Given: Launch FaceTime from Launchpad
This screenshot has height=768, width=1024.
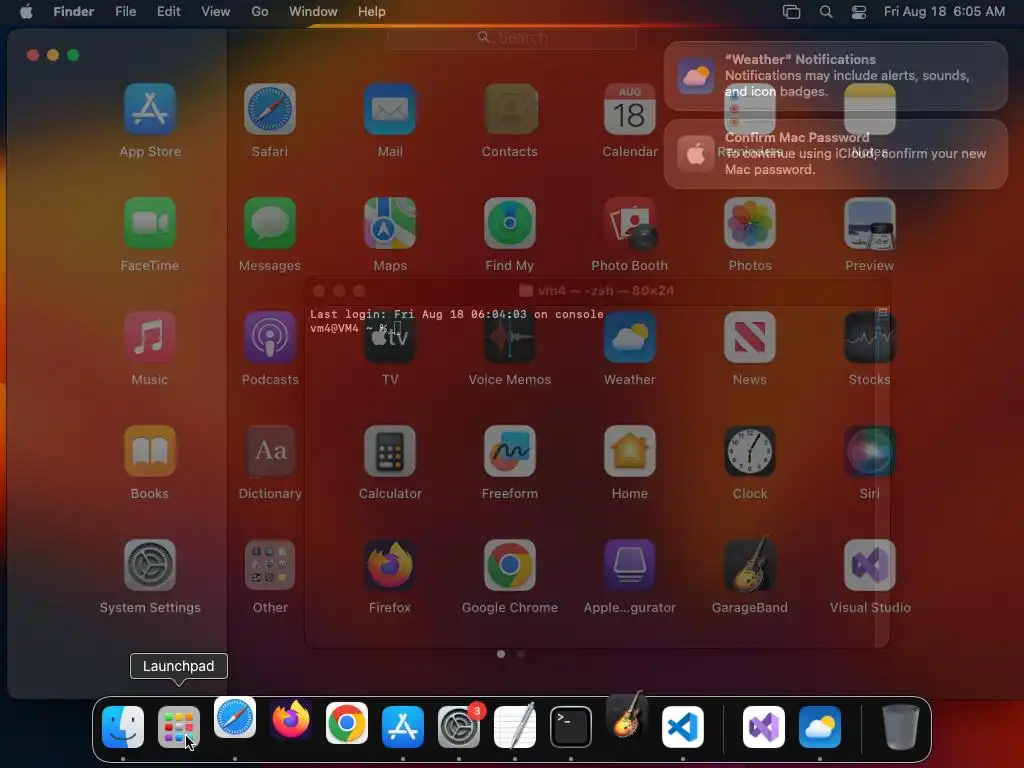Looking at the screenshot, I should (x=150, y=223).
